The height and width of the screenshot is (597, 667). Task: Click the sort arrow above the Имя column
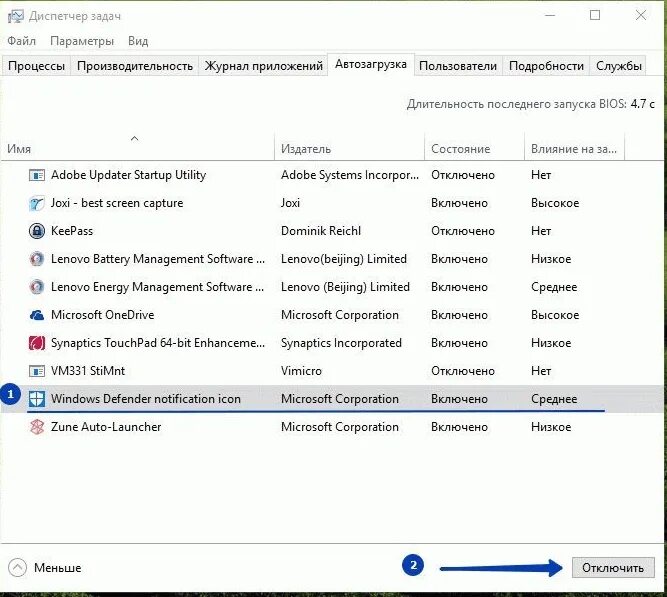[134, 138]
